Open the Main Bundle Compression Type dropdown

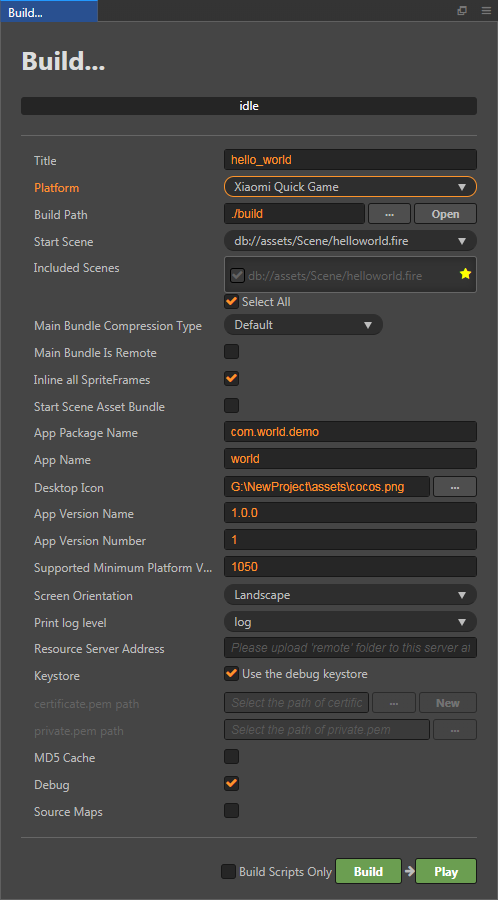point(303,325)
